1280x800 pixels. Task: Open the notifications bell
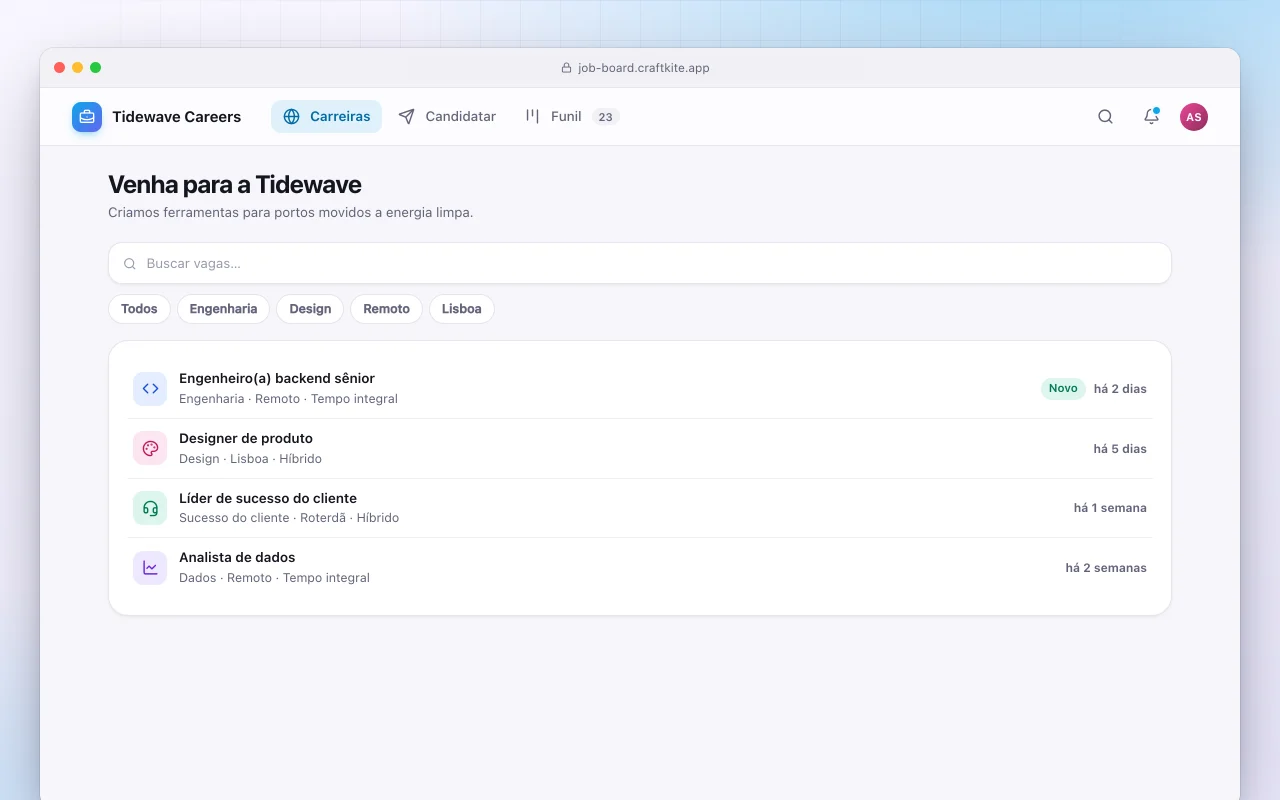click(x=1151, y=117)
